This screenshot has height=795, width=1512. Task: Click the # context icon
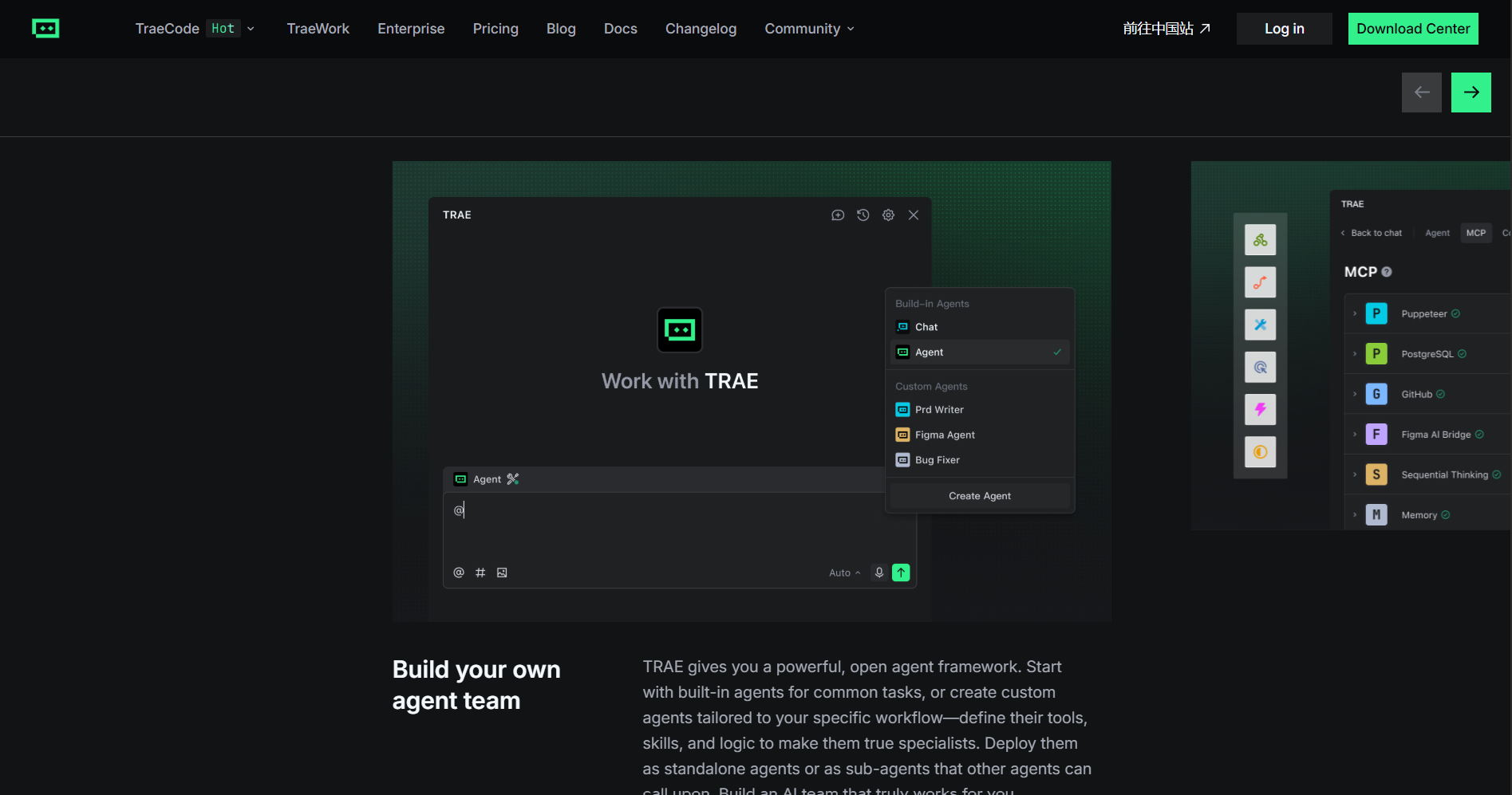[480, 573]
